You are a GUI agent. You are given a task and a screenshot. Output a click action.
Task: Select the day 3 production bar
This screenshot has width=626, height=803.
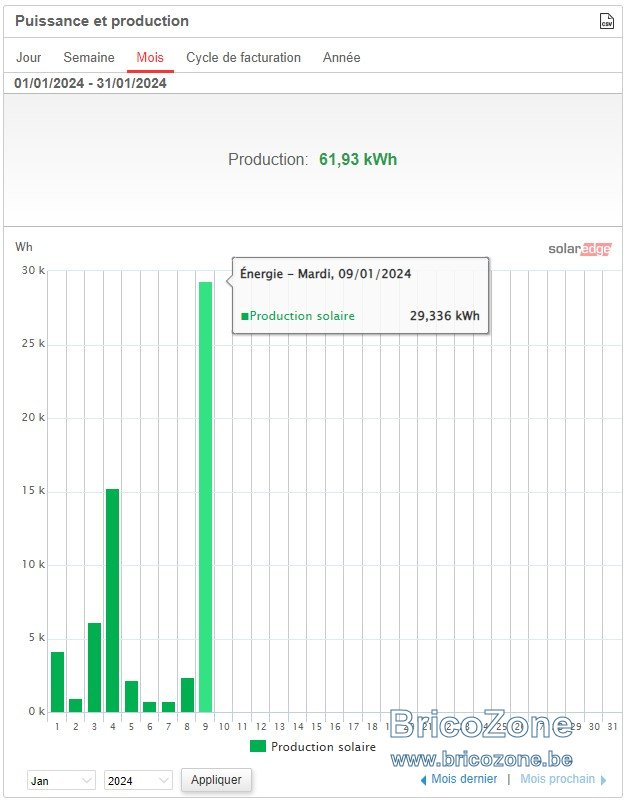(94, 667)
